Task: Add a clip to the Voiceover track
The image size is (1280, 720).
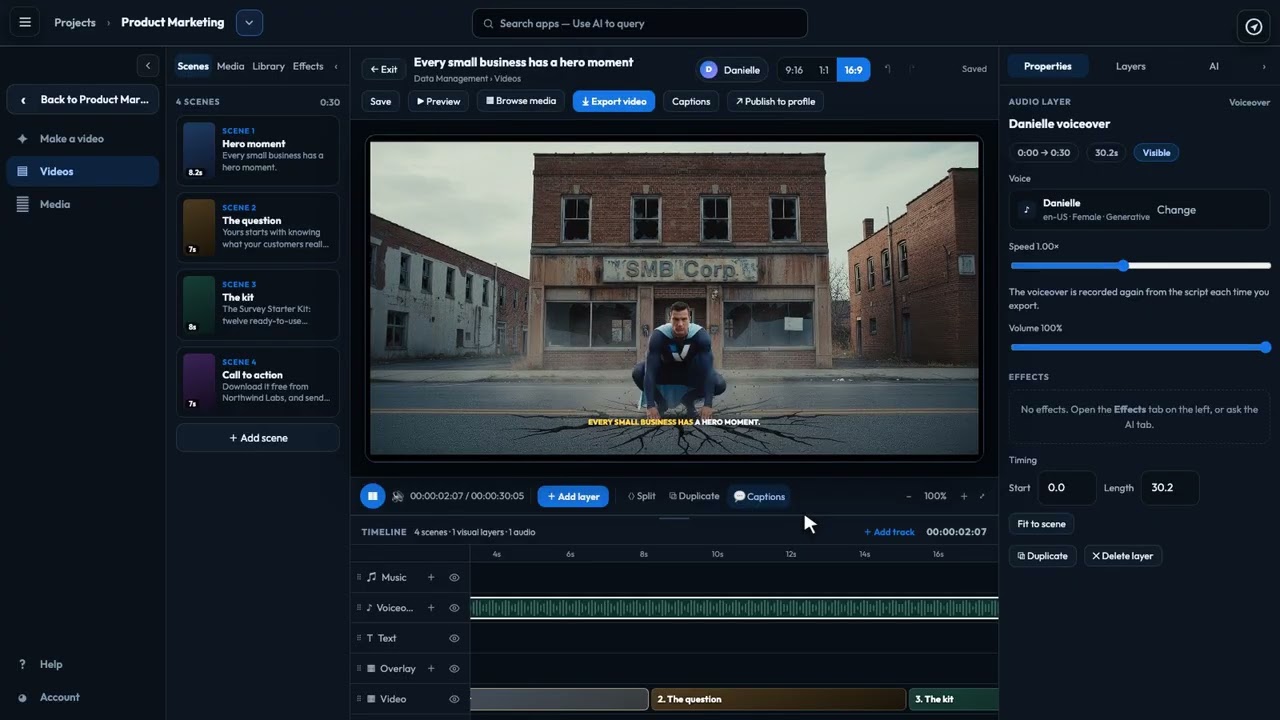Action: [431, 608]
